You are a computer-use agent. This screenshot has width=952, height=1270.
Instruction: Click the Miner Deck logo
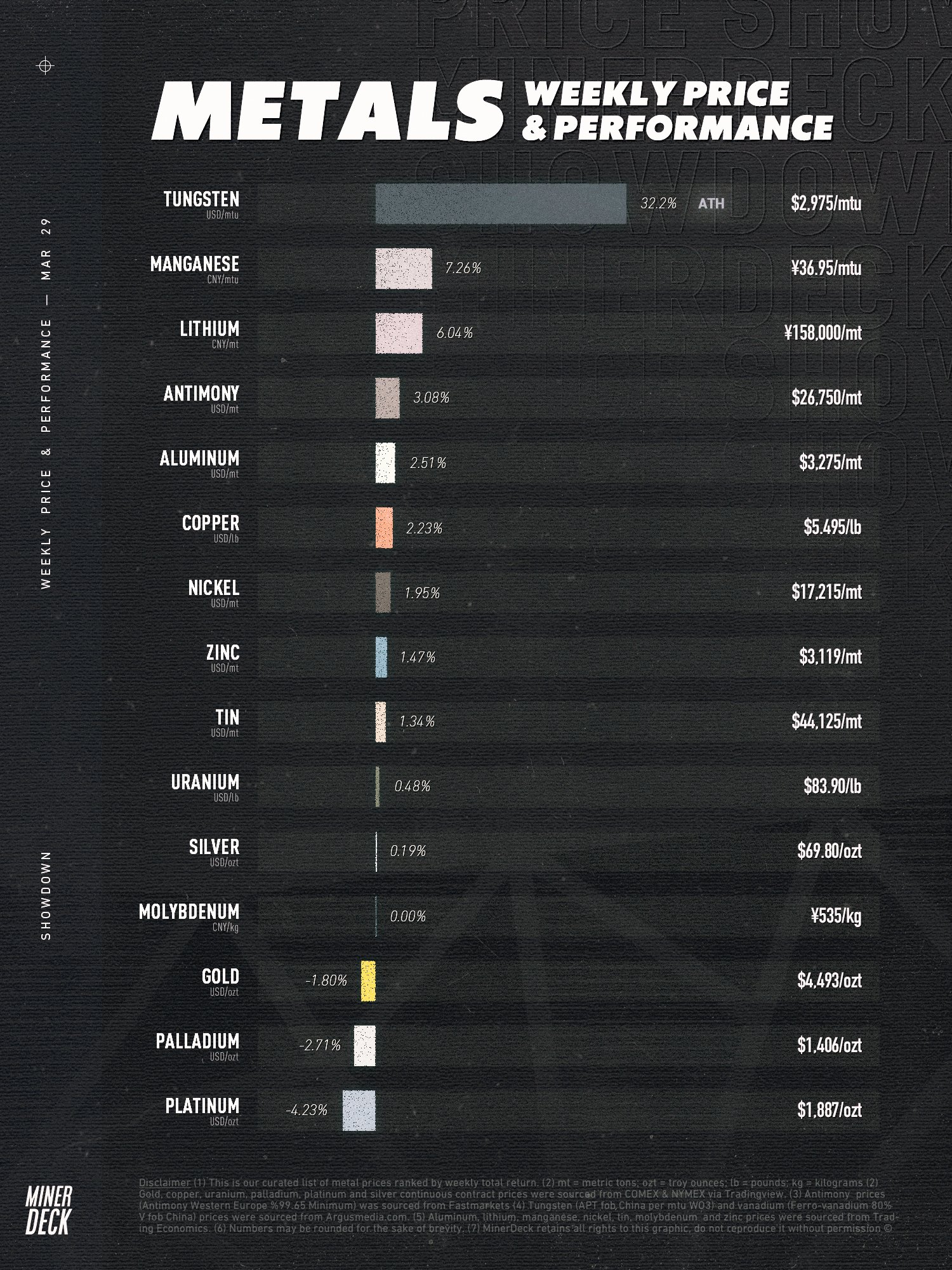(49, 1210)
